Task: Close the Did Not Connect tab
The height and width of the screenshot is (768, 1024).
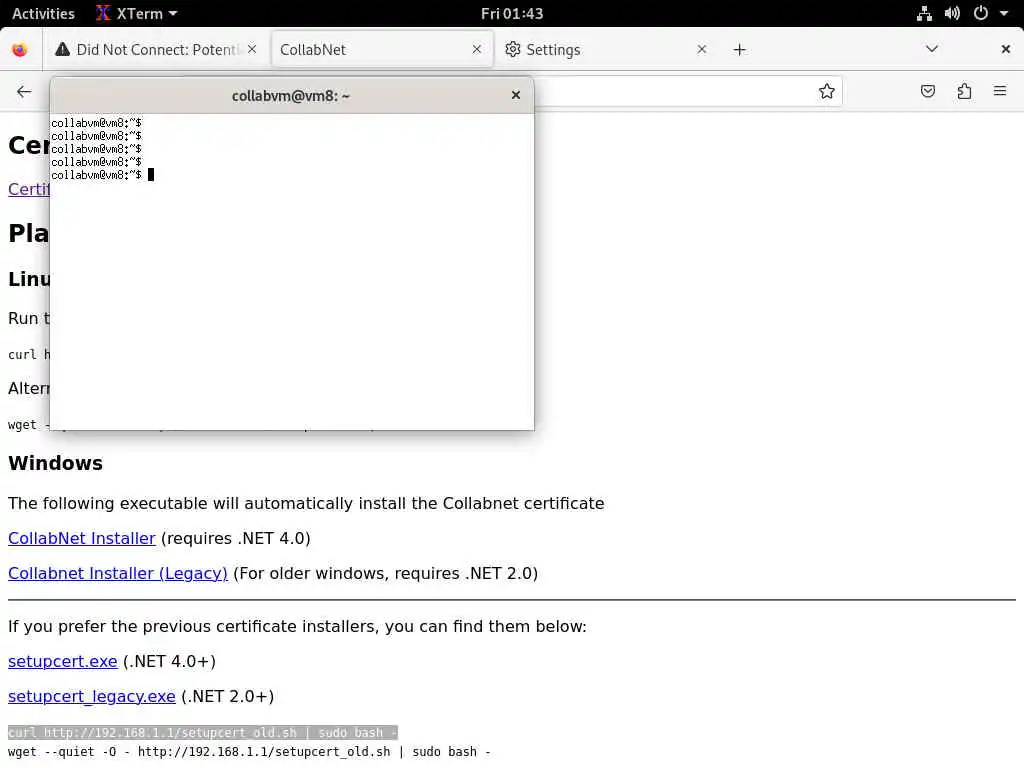Action: tap(252, 49)
